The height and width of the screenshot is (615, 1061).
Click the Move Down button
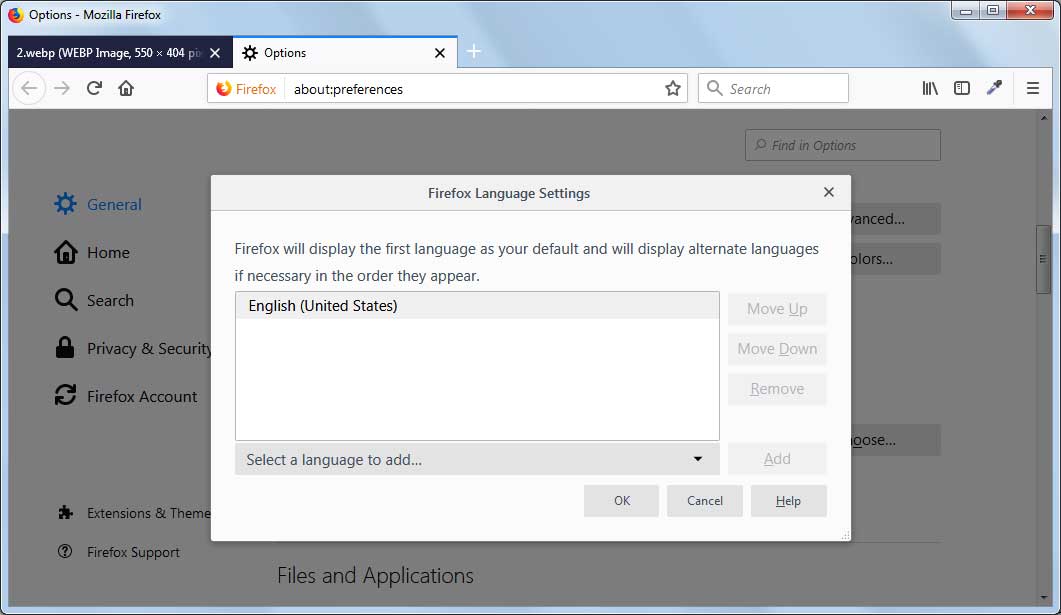pyautogui.click(x=777, y=349)
